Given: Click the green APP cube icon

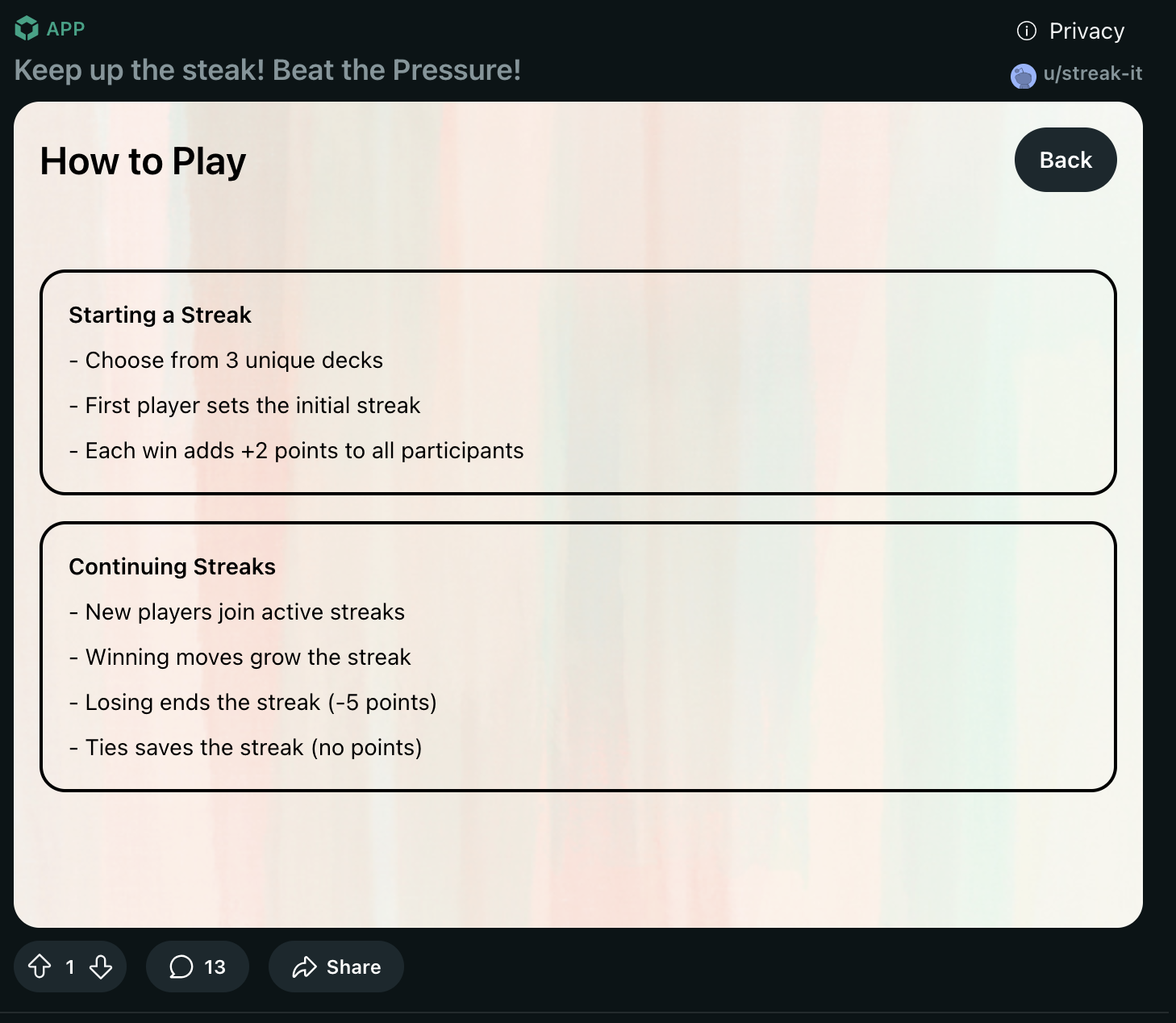Looking at the screenshot, I should [x=27, y=29].
